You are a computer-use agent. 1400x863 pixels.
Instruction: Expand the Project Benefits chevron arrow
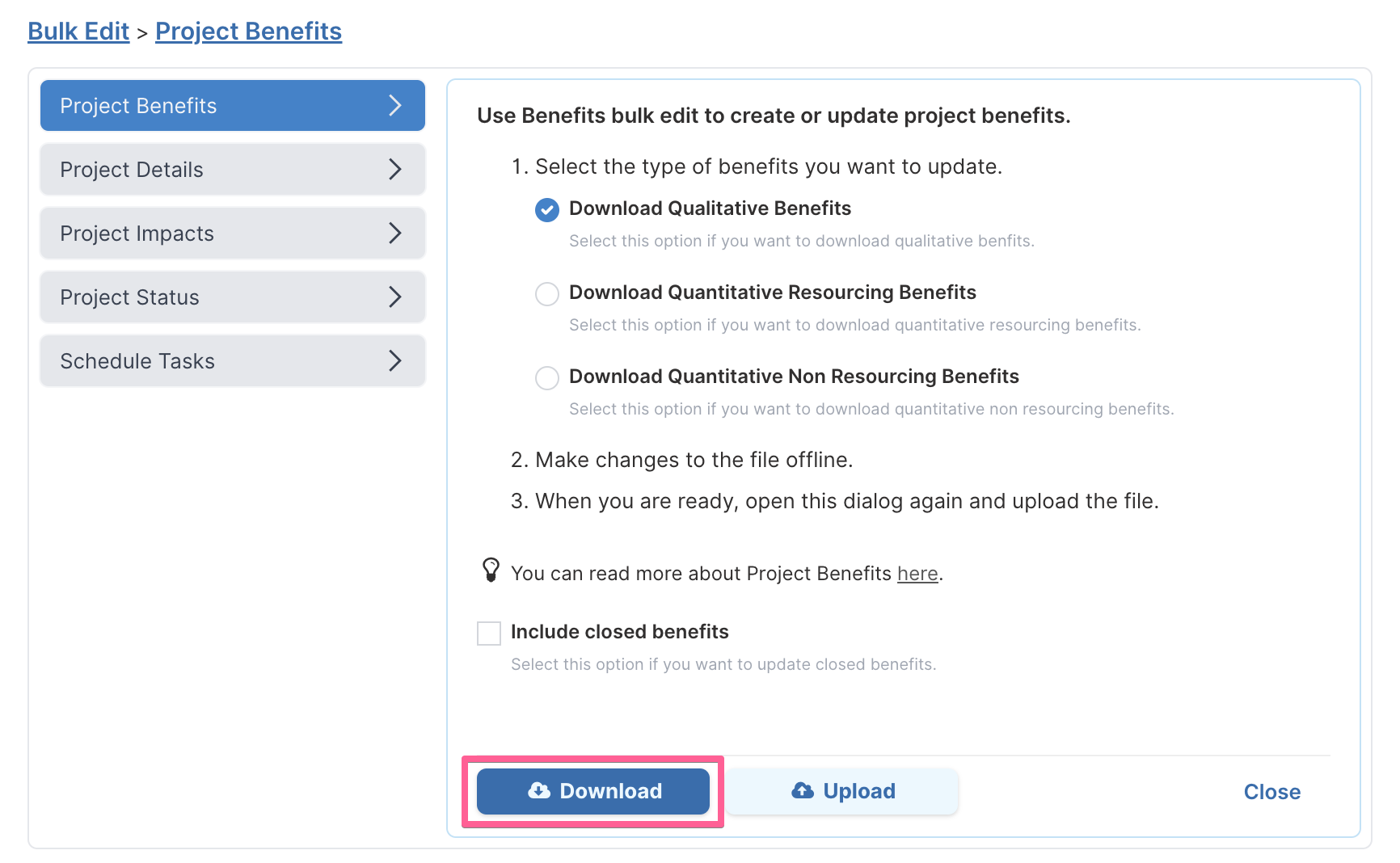(x=394, y=105)
